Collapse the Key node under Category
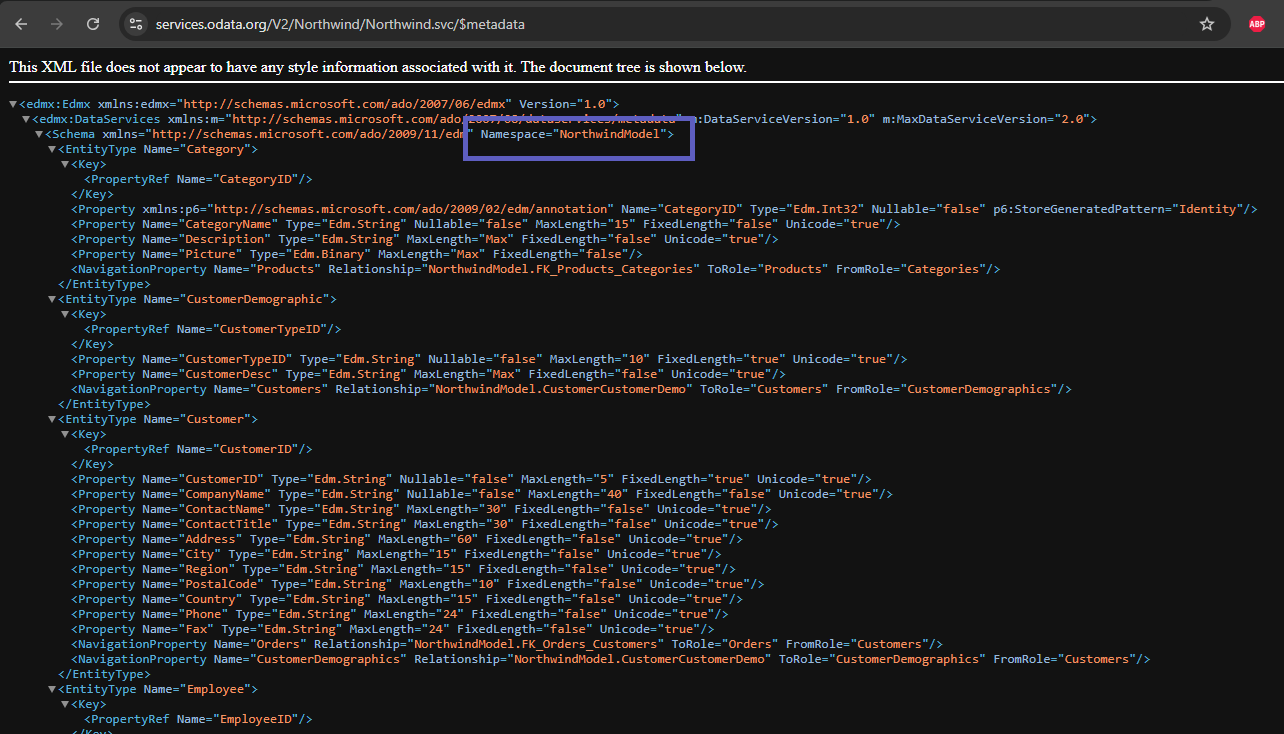Image resolution: width=1284 pixels, height=734 pixels. click(x=66, y=165)
